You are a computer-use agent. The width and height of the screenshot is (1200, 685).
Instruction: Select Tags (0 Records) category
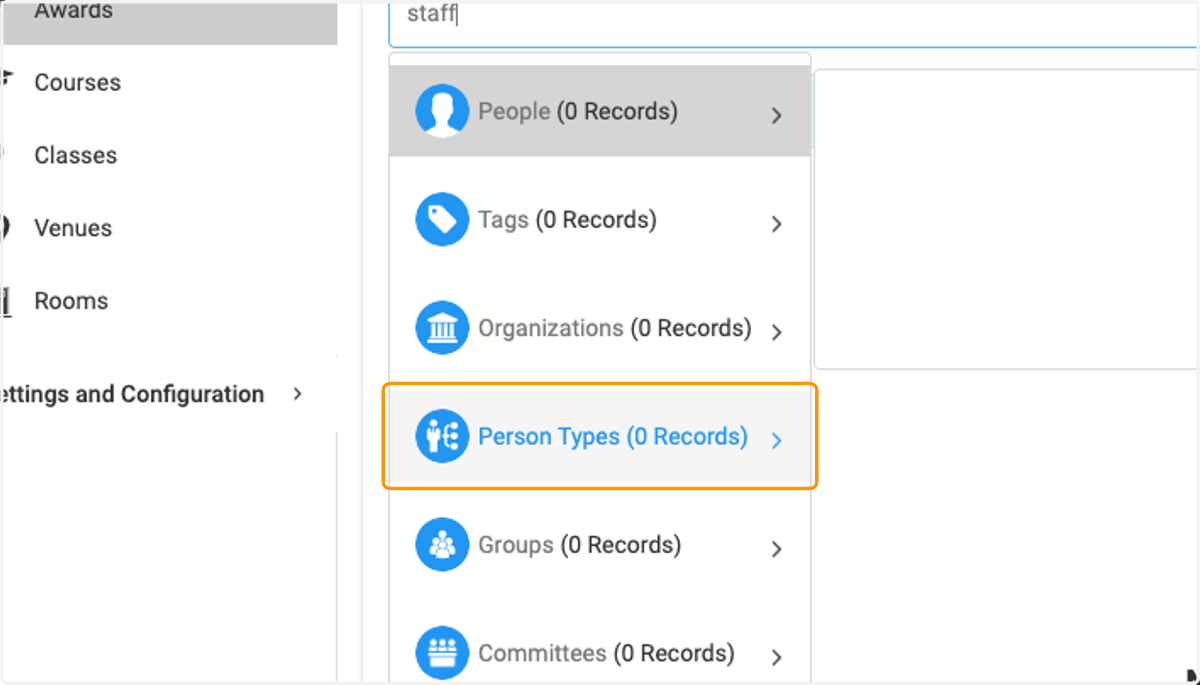tap(600, 219)
